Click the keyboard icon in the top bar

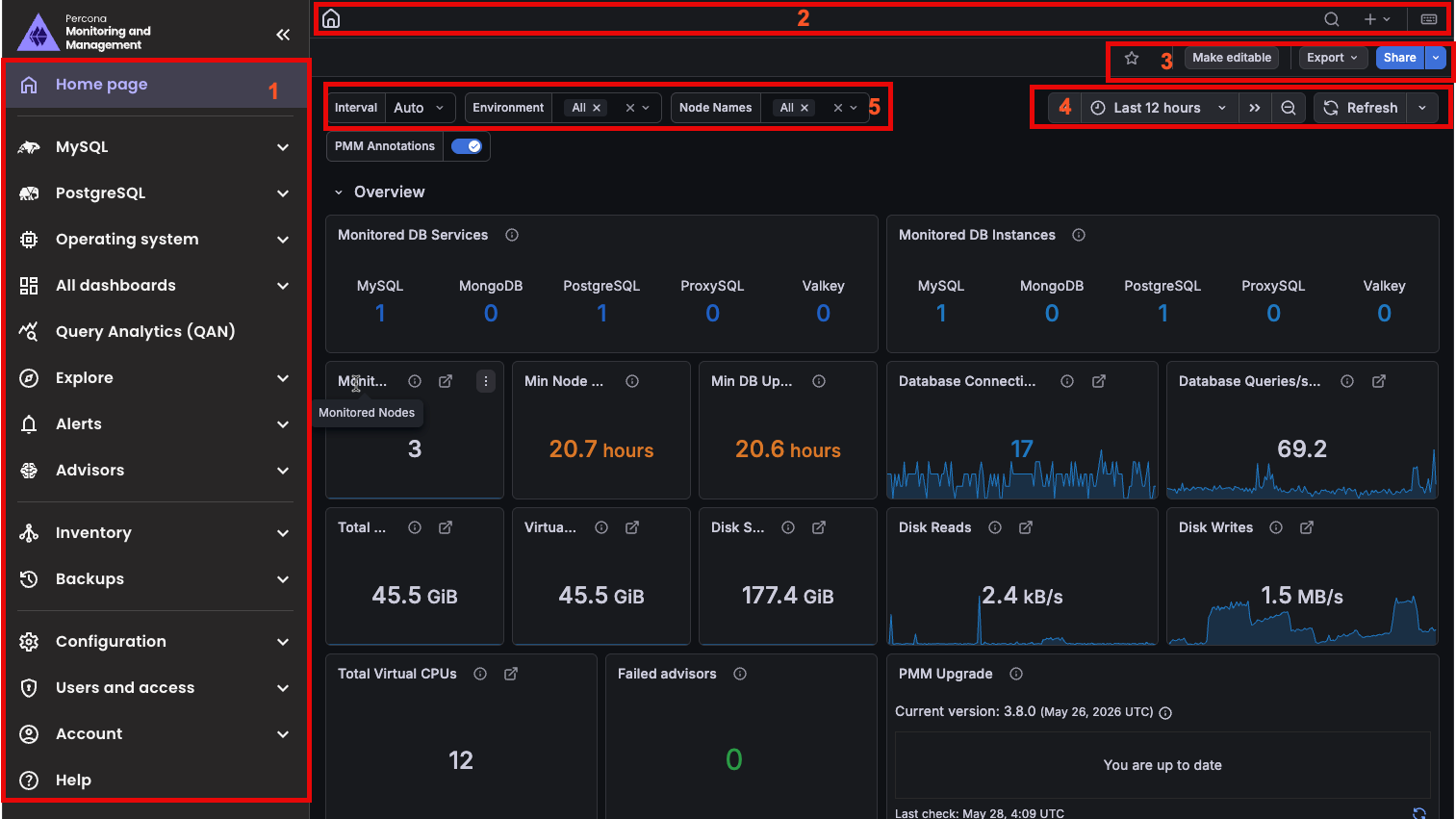(1429, 19)
